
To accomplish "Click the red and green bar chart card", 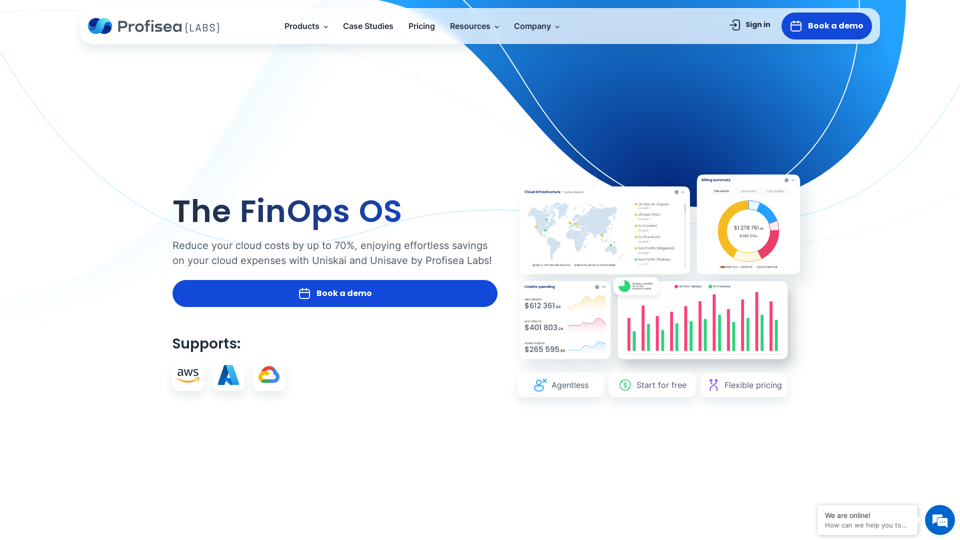I will pos(702,320).
